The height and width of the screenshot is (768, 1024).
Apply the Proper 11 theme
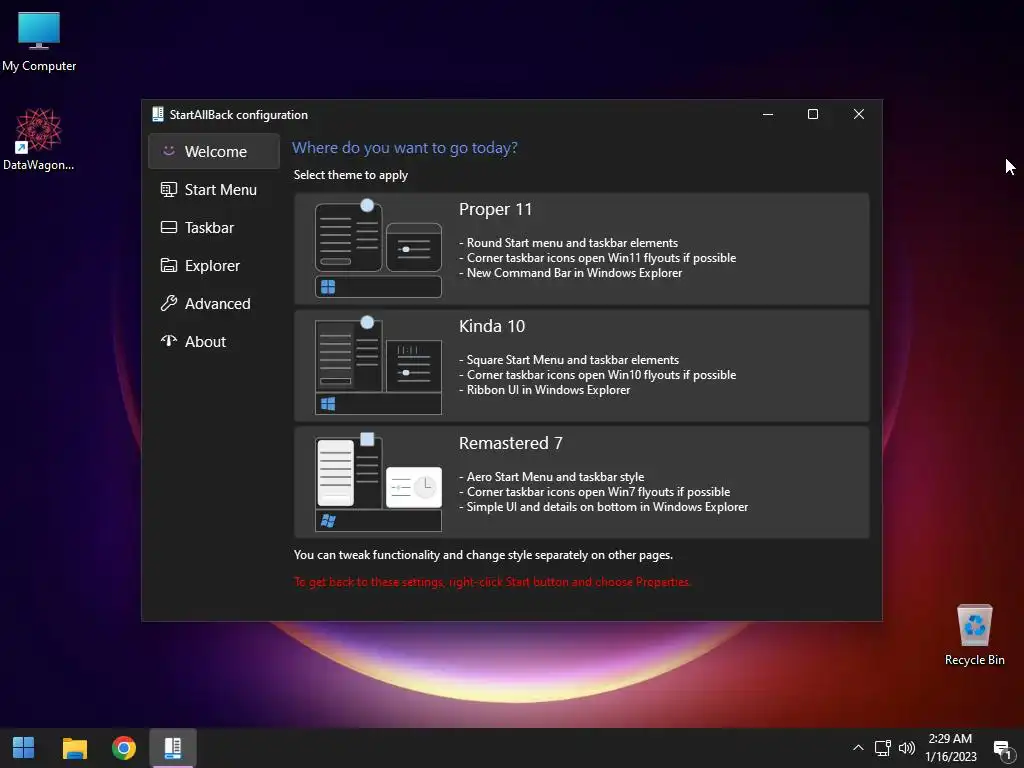tap(581, 249)
